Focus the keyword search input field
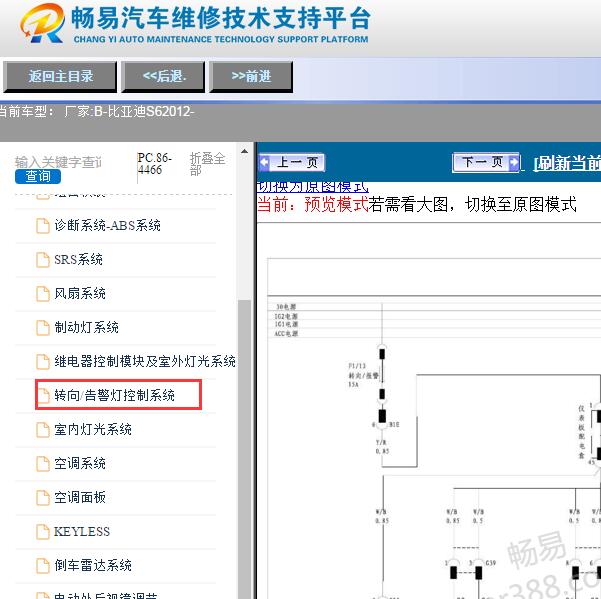This screenshot has height=599, width=601. (58, 162)
